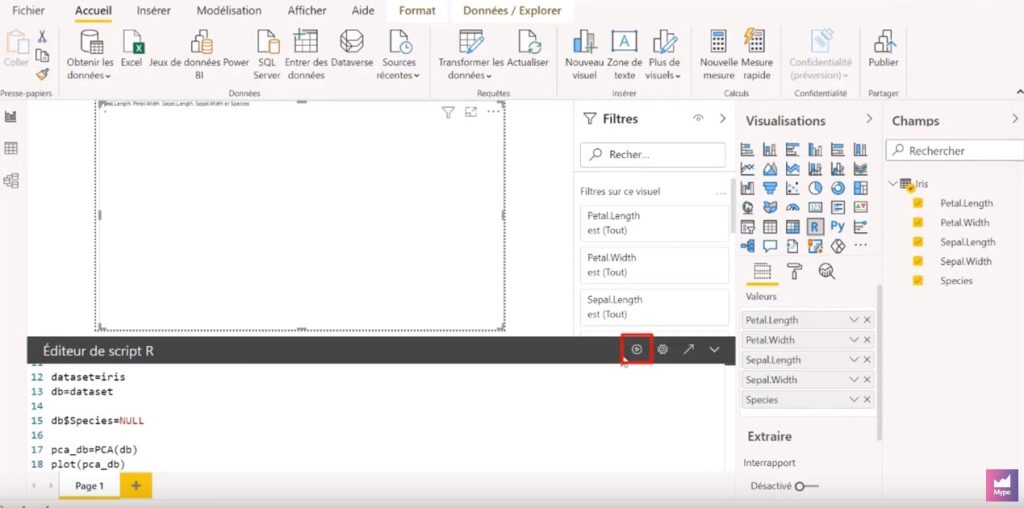Search in the Filtres search box
The height and width of the screenshot is (508, 1024).
pyautogui.click(x=652, y=155)
